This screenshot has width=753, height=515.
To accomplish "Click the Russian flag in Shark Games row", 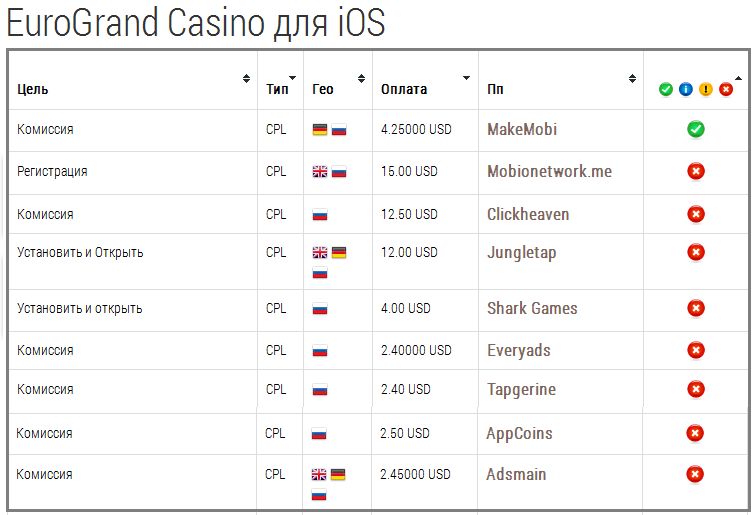I will click(319, 309).
